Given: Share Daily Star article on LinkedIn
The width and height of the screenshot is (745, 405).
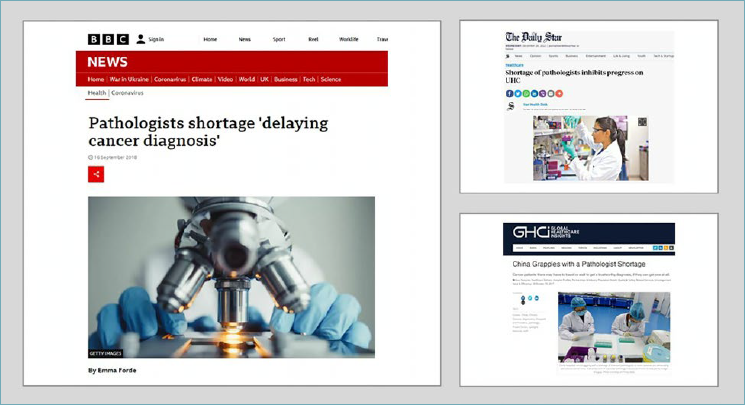Looking at the screenshot, I should point(535,94).
